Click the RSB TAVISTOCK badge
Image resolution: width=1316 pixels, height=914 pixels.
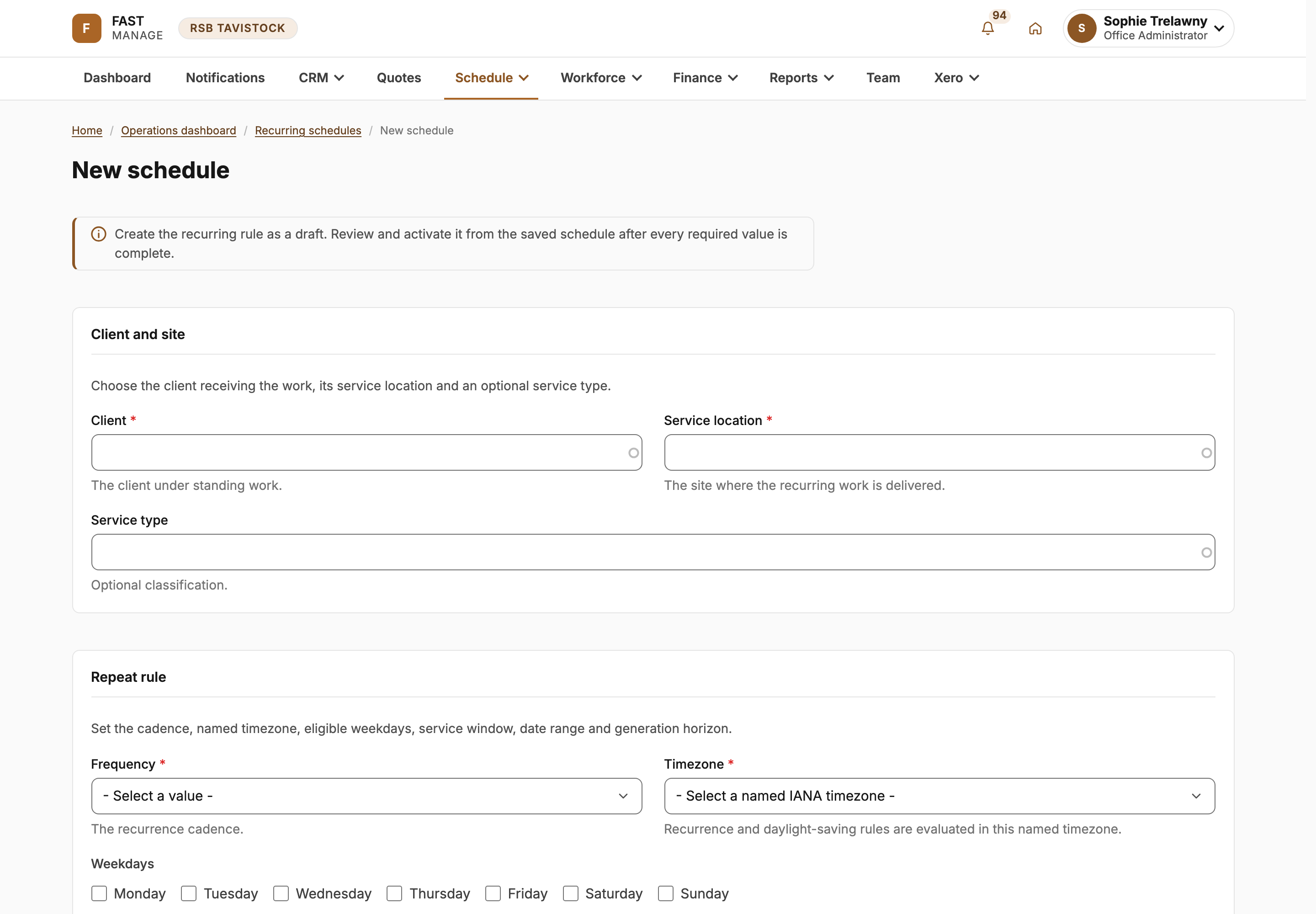pyautogui.click(x=238, y=28)
